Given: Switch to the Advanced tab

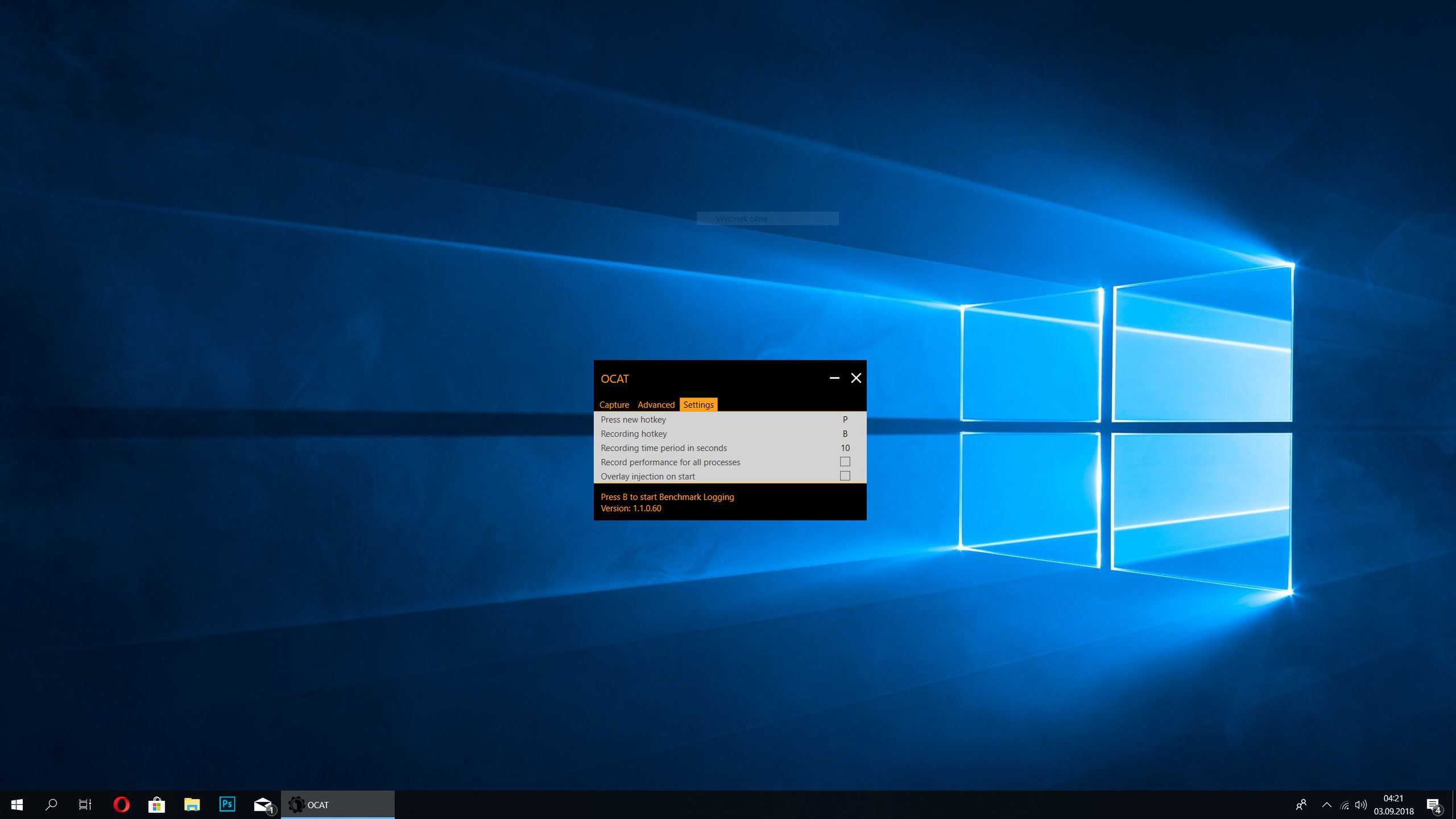Looking at the screenshot, I should (x=656, y=404).
